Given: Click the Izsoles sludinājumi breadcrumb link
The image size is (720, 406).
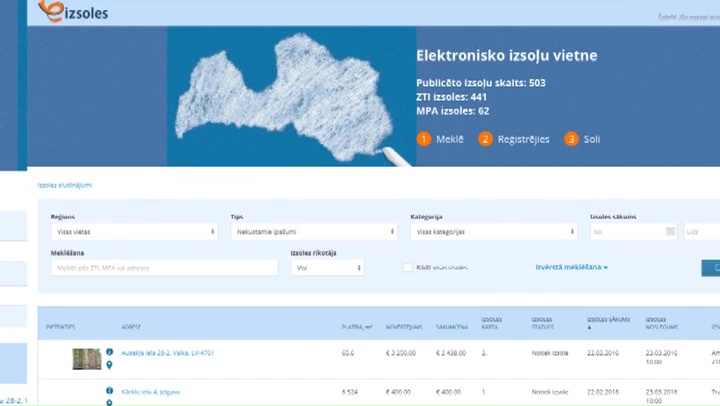Looking at the screenshot, I should tap(65, 185).
